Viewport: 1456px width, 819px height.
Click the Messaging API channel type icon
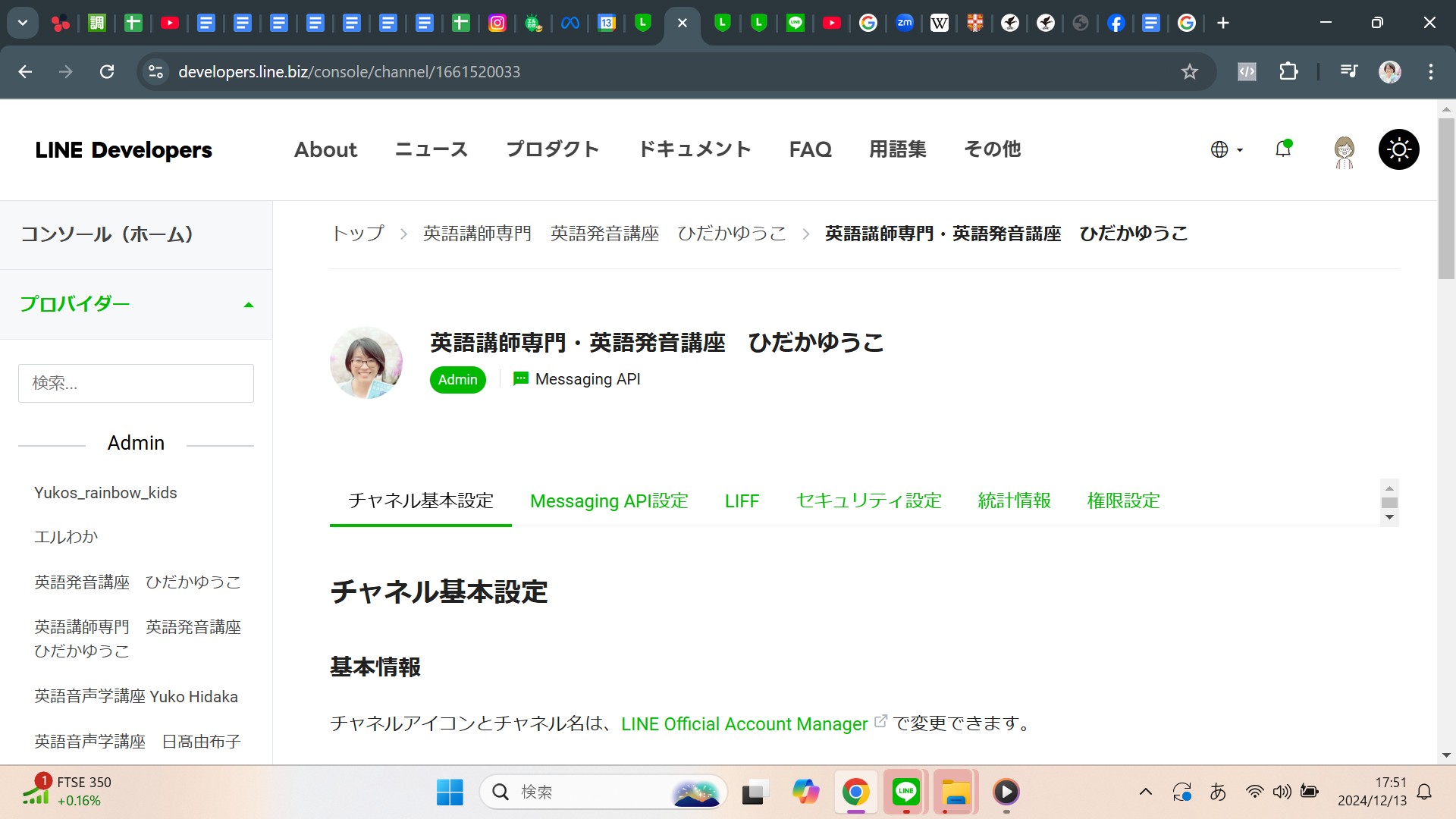[520, 378]
